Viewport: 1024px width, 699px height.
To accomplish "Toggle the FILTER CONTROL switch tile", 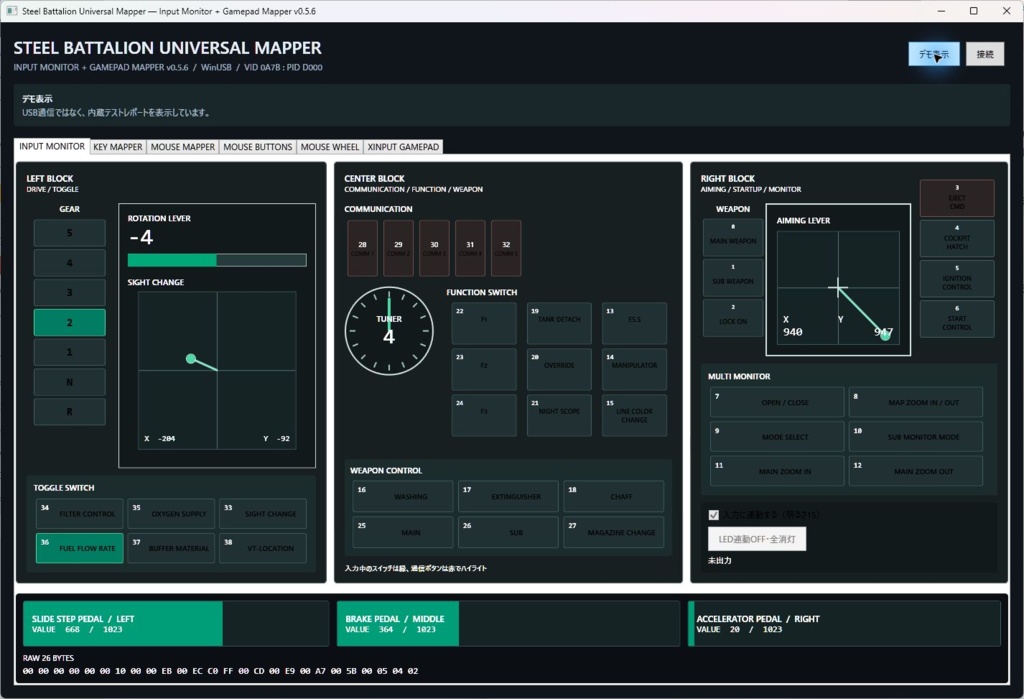I will point(80,513).
